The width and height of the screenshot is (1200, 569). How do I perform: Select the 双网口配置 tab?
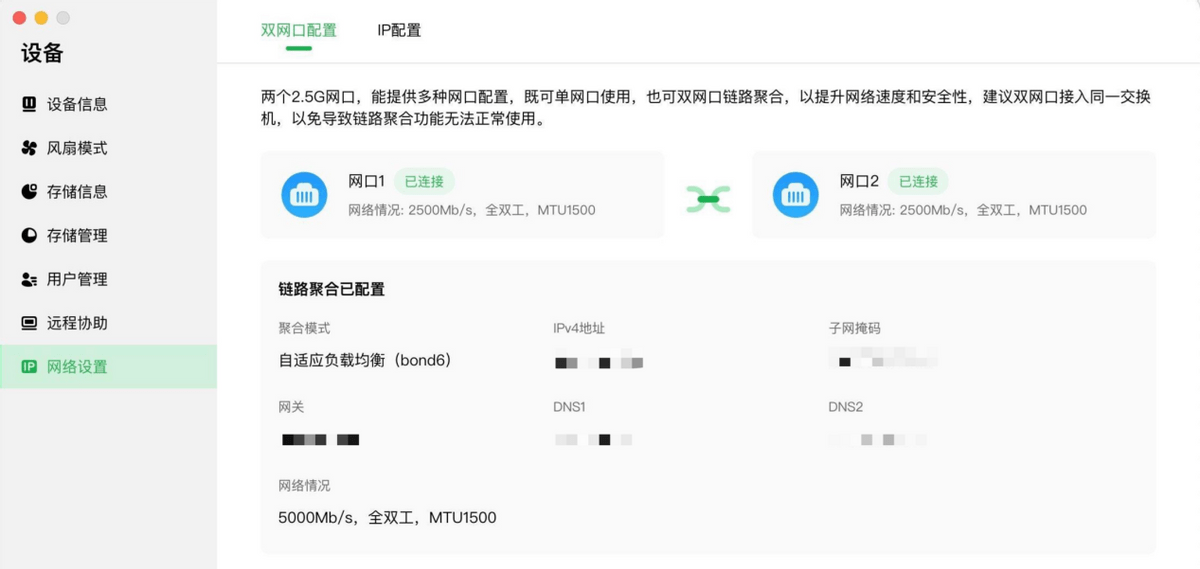[x=299, y=30]
